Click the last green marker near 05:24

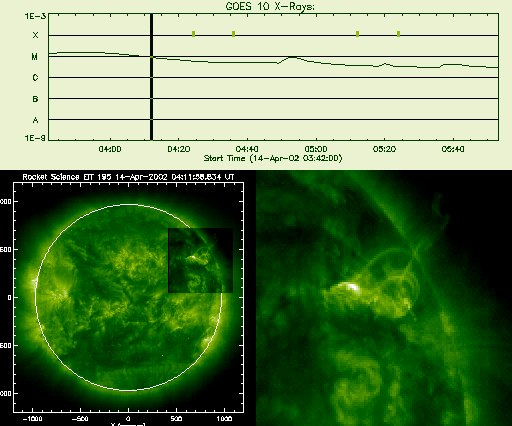399,34
